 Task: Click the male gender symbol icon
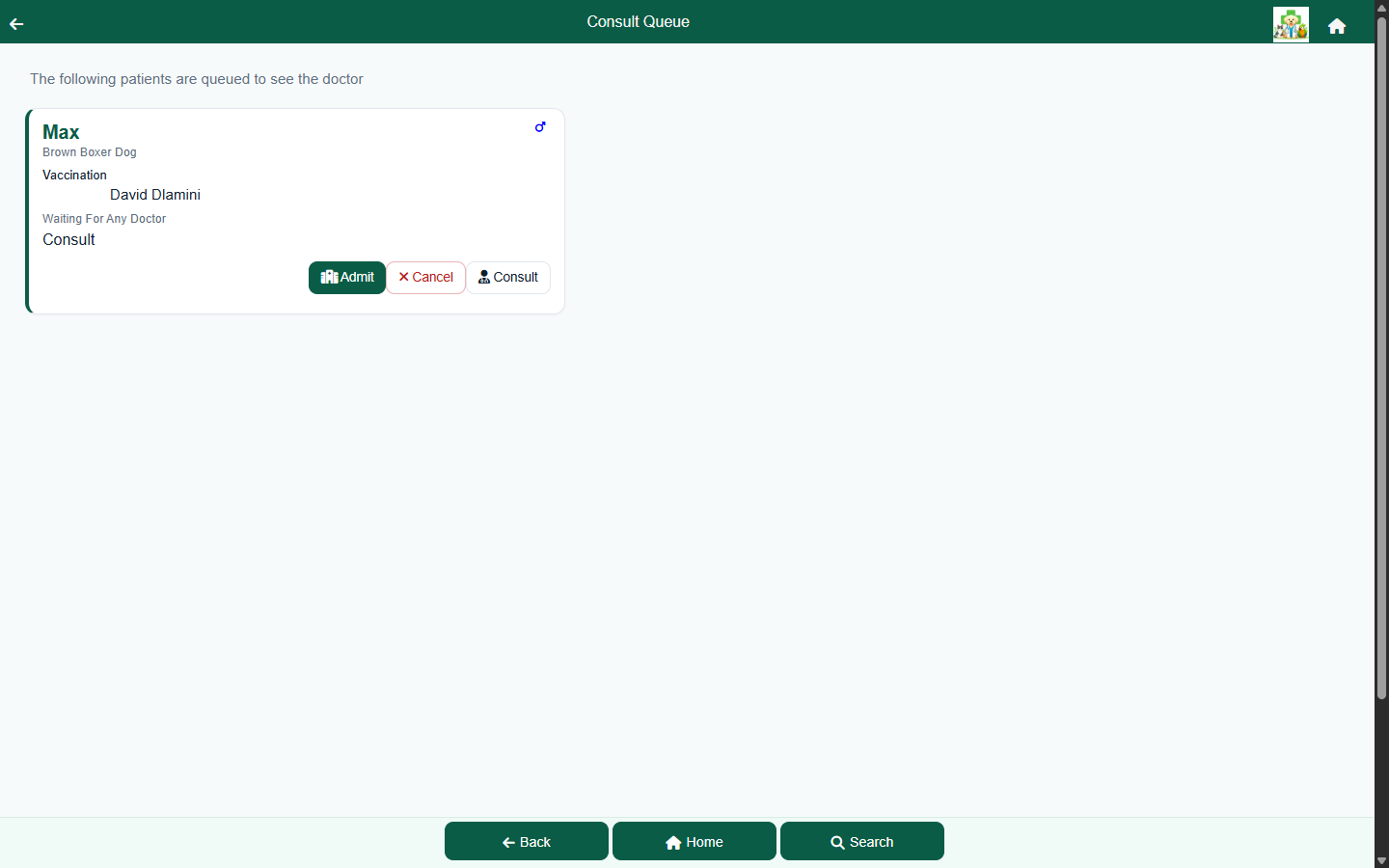(540, 126)
